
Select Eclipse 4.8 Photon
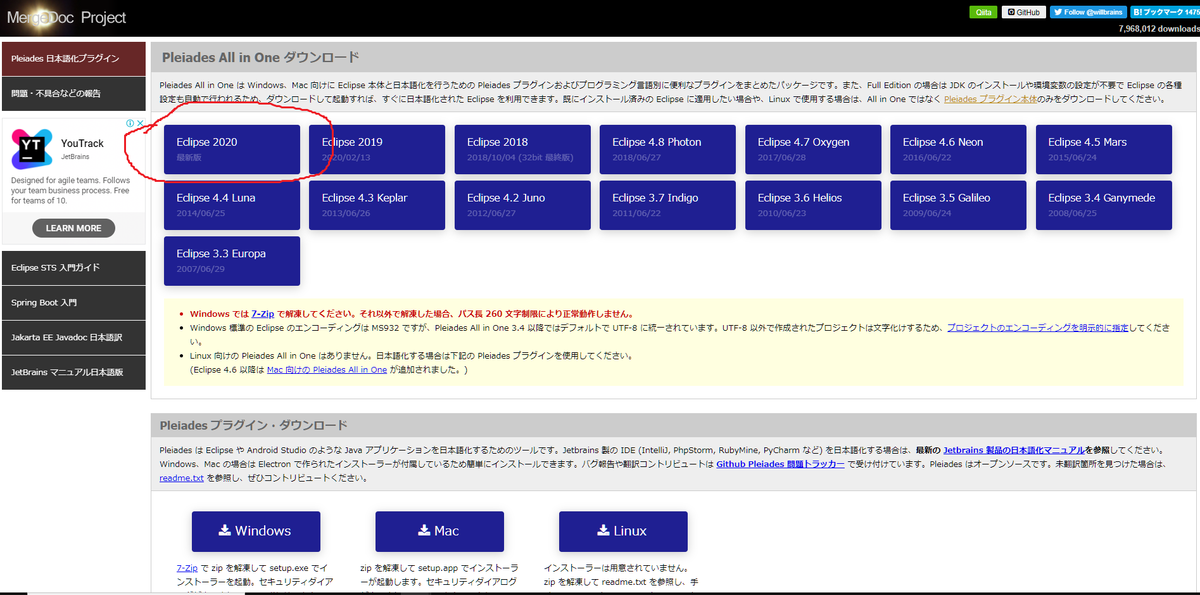click(x=667, y=149)
